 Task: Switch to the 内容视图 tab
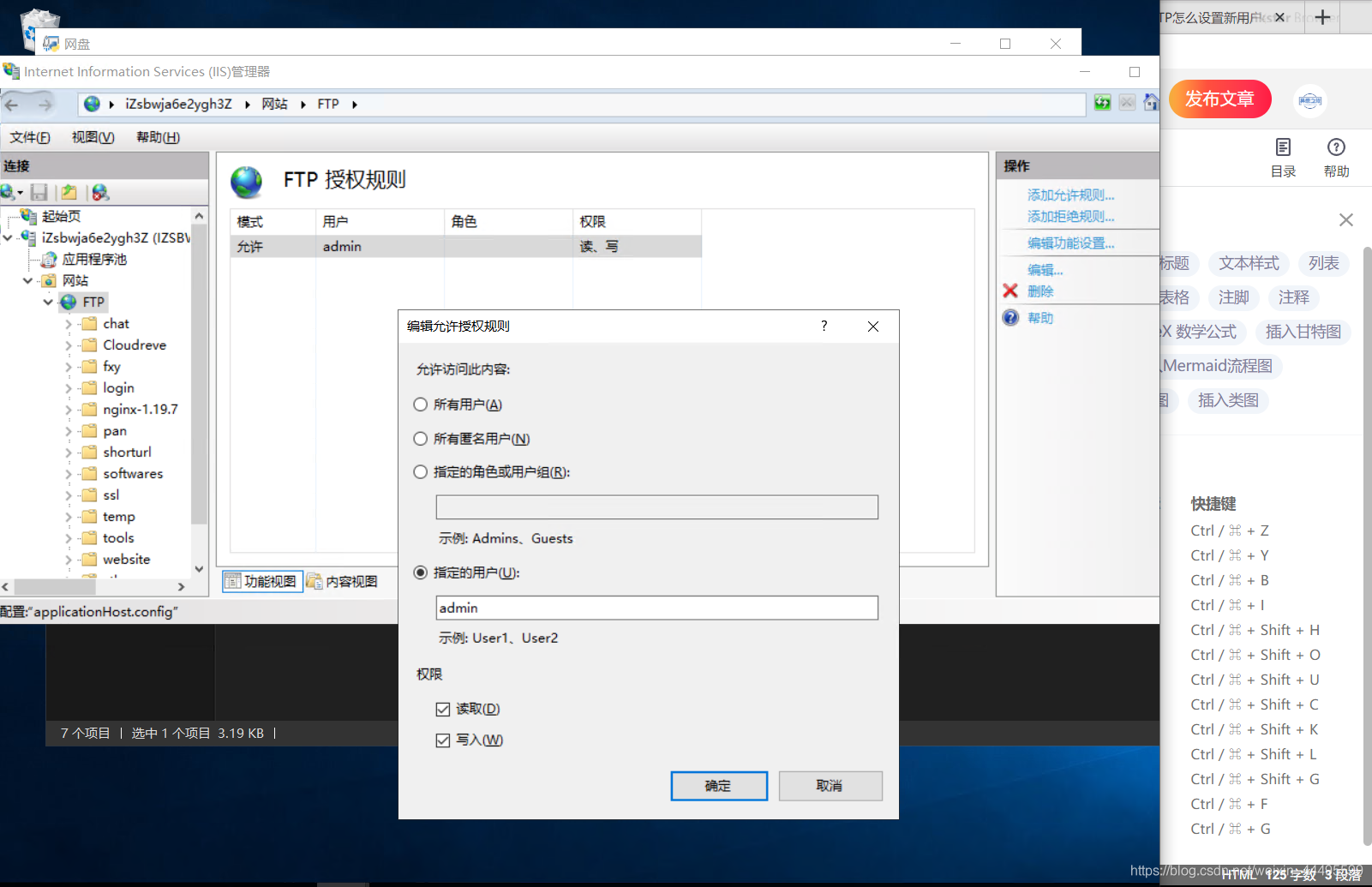pyautogui.click(x=343, y=581)
